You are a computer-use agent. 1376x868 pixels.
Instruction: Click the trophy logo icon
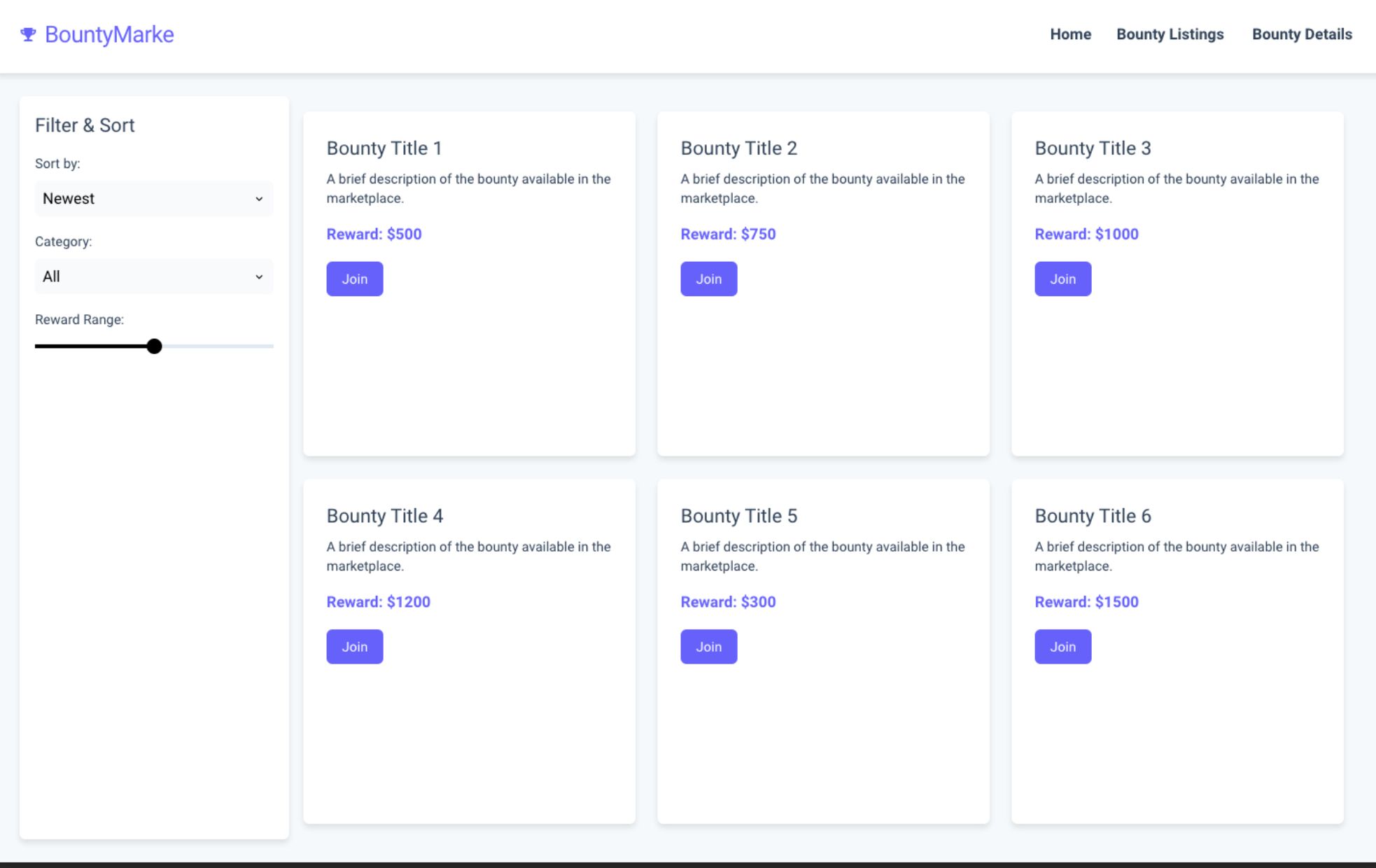pyautogui.click(x=28, y=34)
